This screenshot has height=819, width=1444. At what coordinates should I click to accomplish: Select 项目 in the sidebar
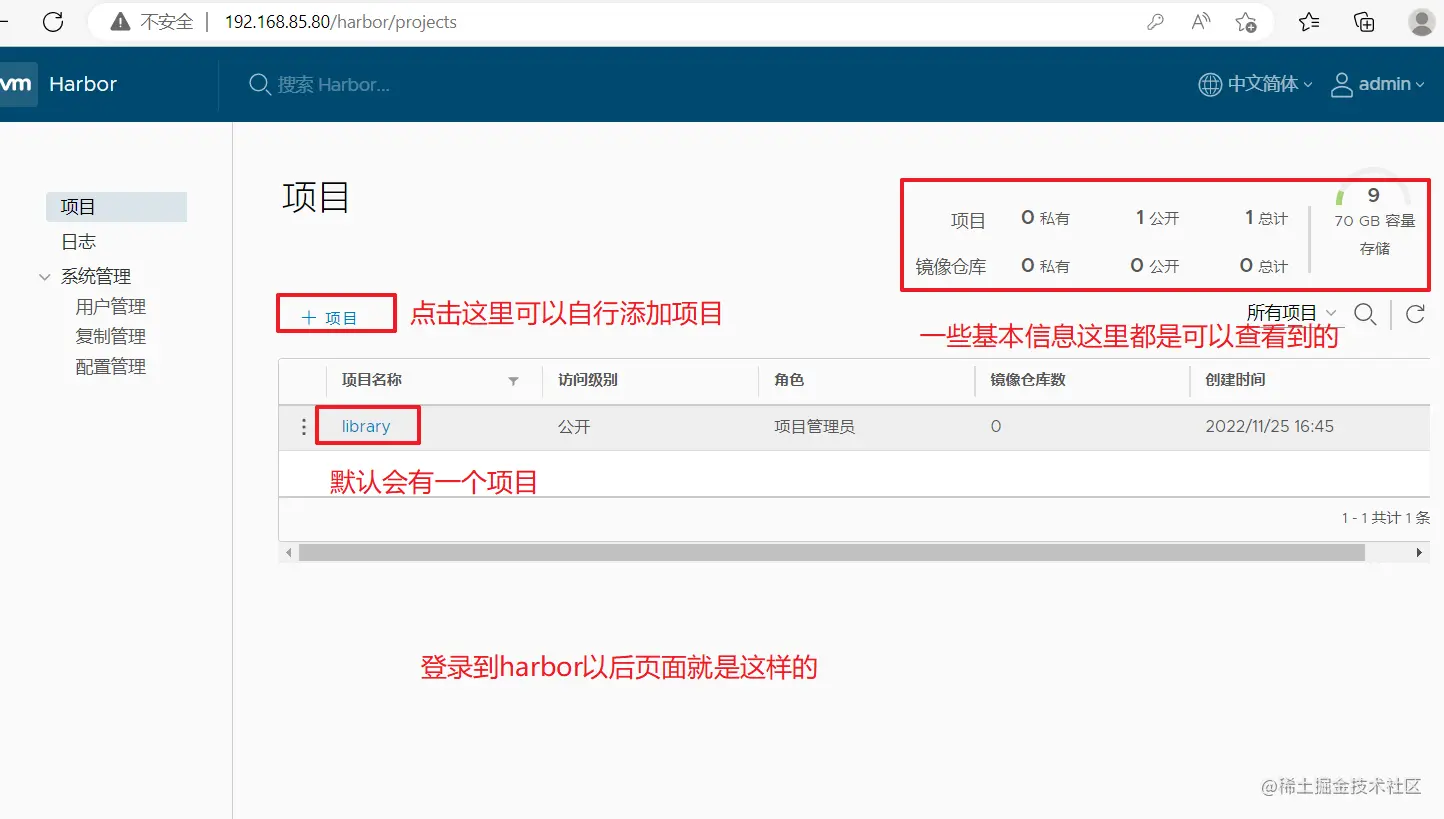coord(116,207)
